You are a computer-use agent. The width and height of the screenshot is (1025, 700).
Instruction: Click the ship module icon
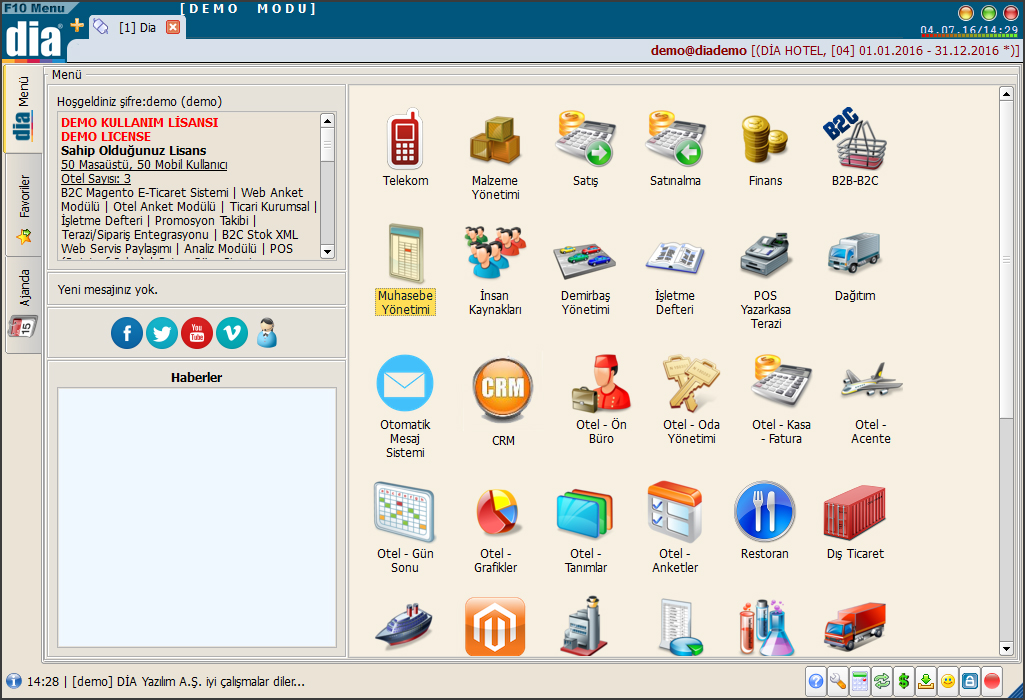404,625
